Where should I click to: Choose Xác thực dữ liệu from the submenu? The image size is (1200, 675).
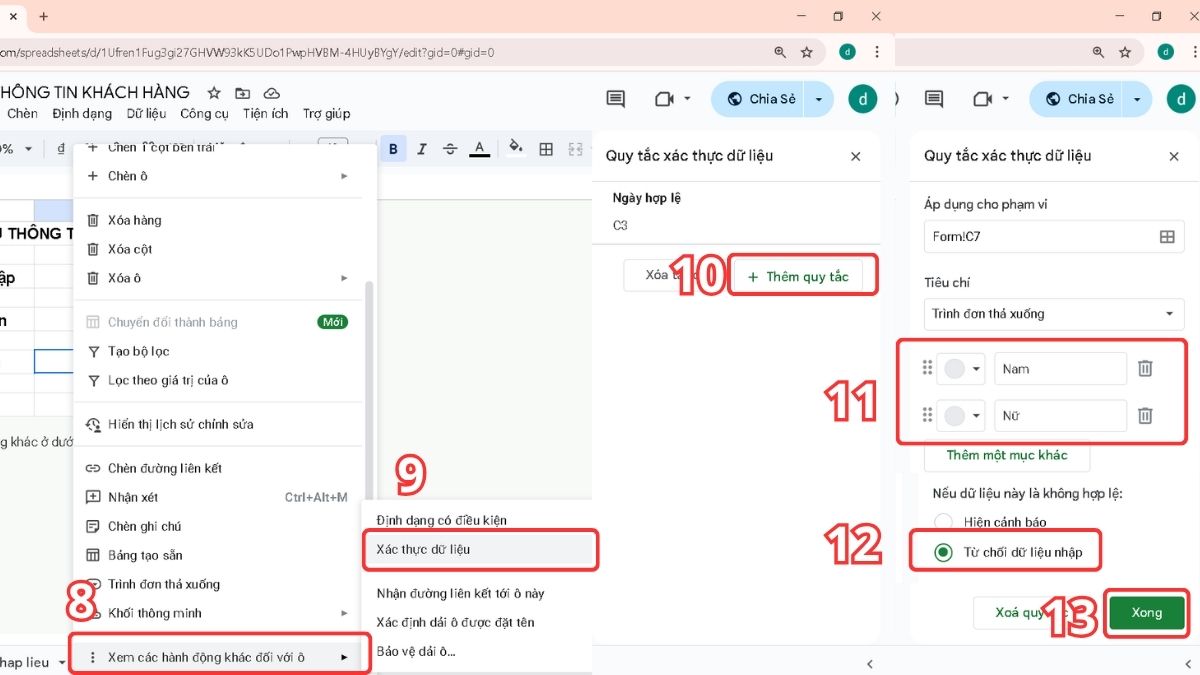tap(479, 549)
